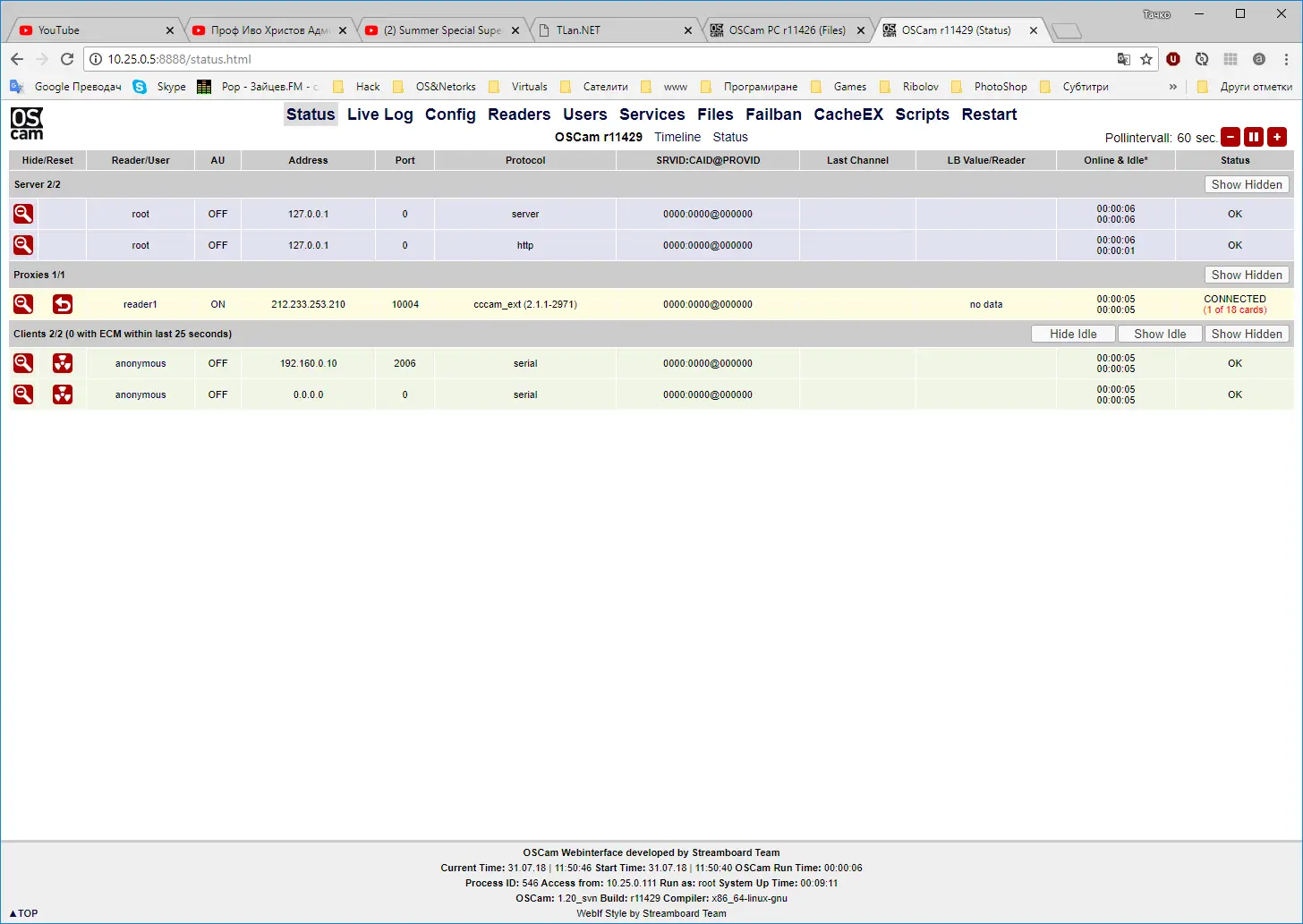
Task: Open the Readers page
Action: (519, 114)
